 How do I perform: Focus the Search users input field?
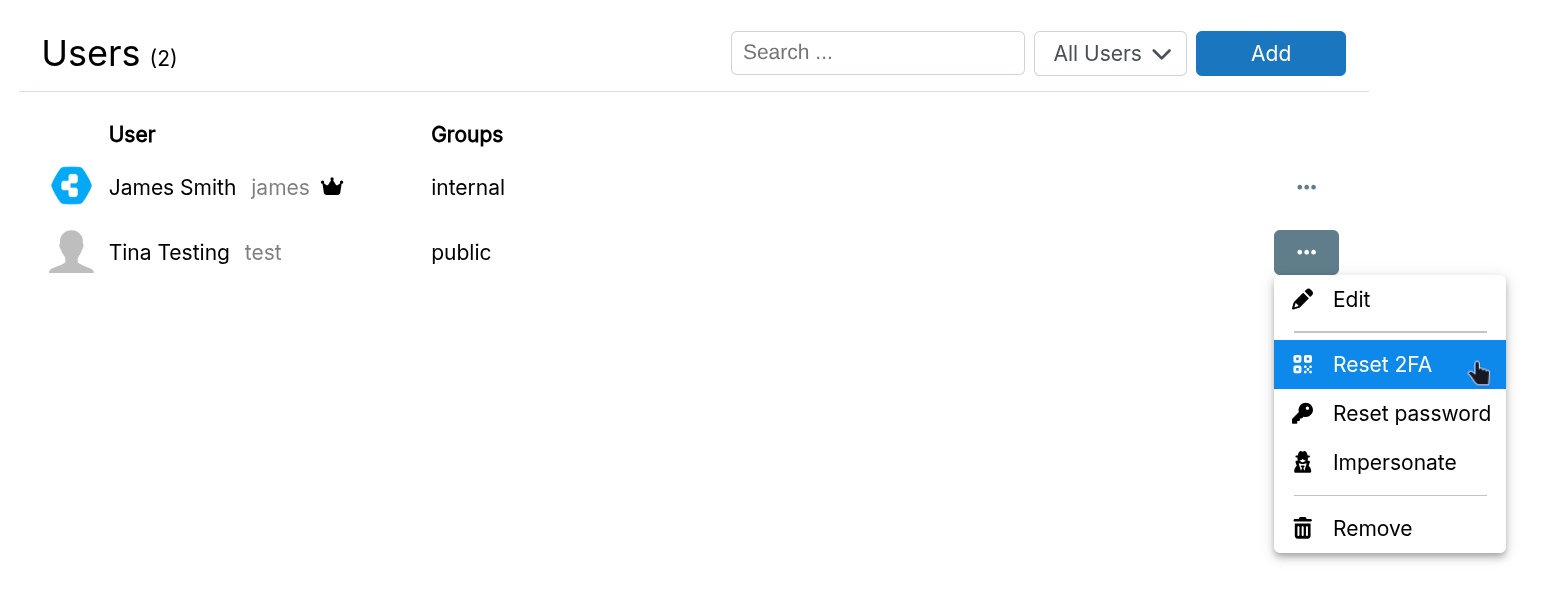(877, 53)
